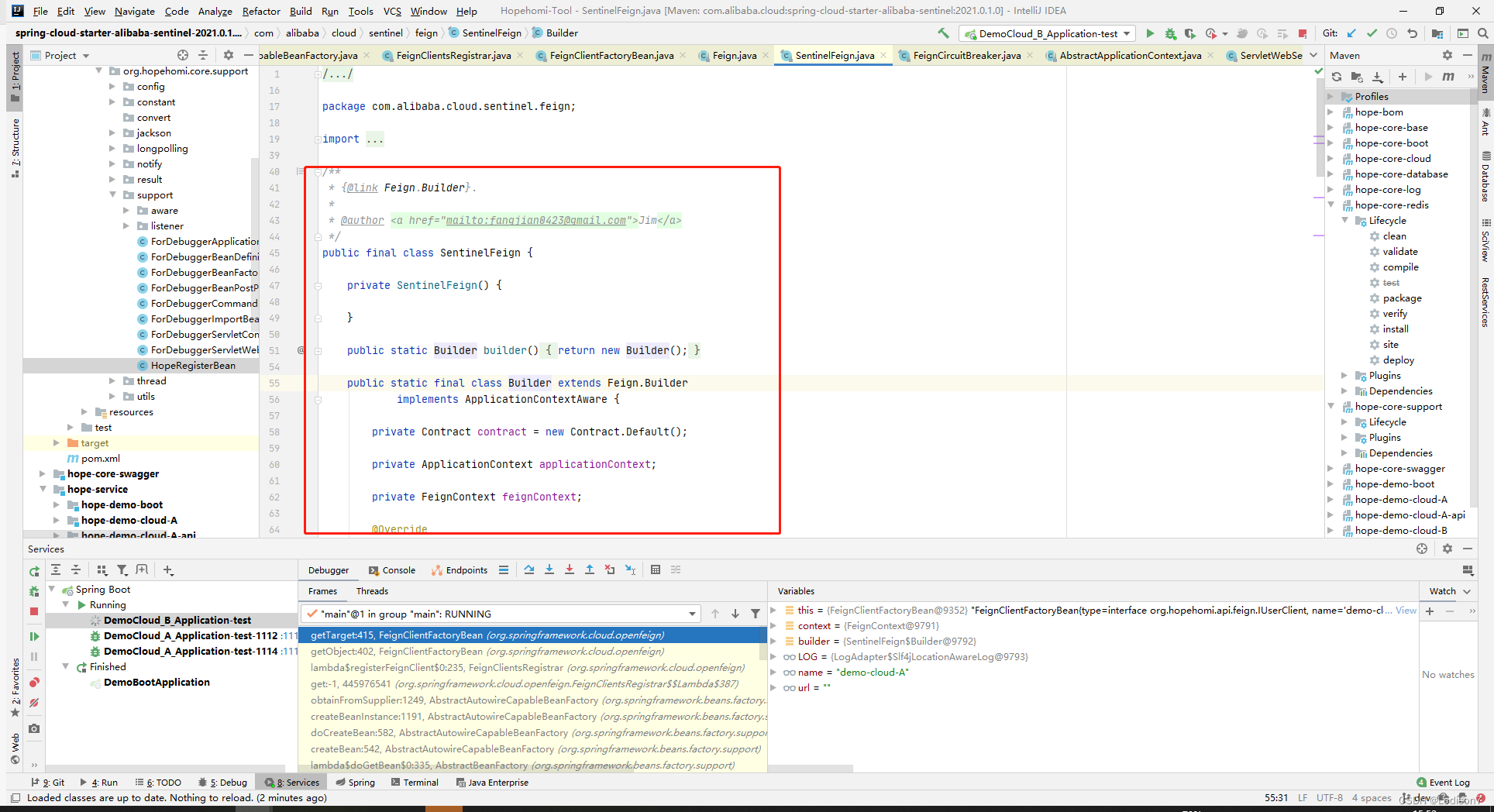Open Search Everywhere with the magnifier icon
The width and height of the screenshot is (1494, 812).
click(1482, 33)
